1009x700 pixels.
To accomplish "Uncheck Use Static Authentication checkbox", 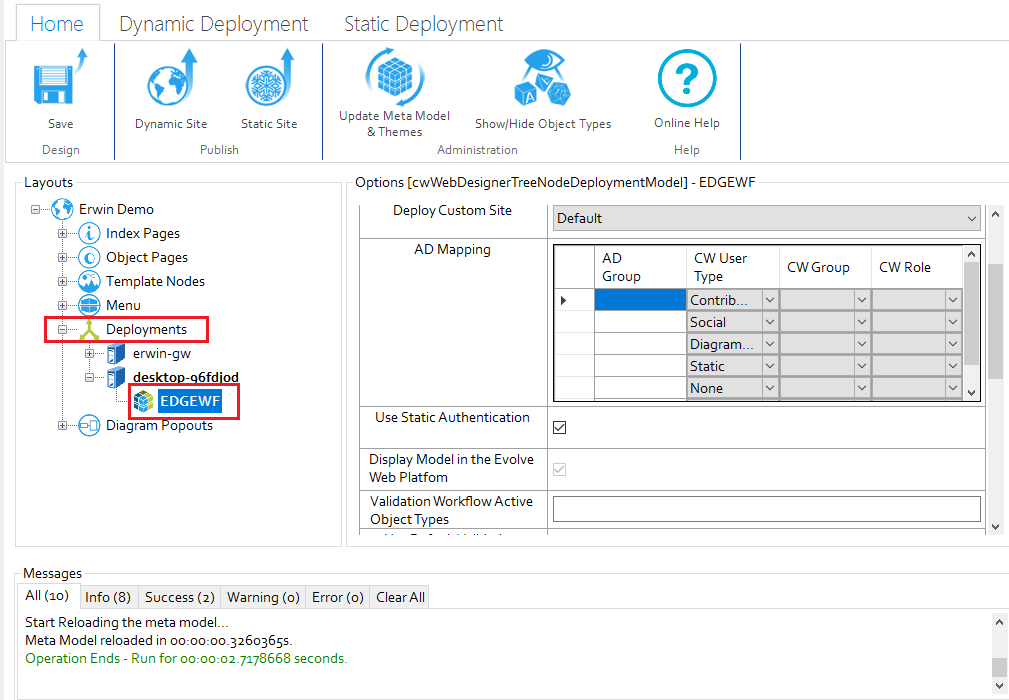I will 560,427.
